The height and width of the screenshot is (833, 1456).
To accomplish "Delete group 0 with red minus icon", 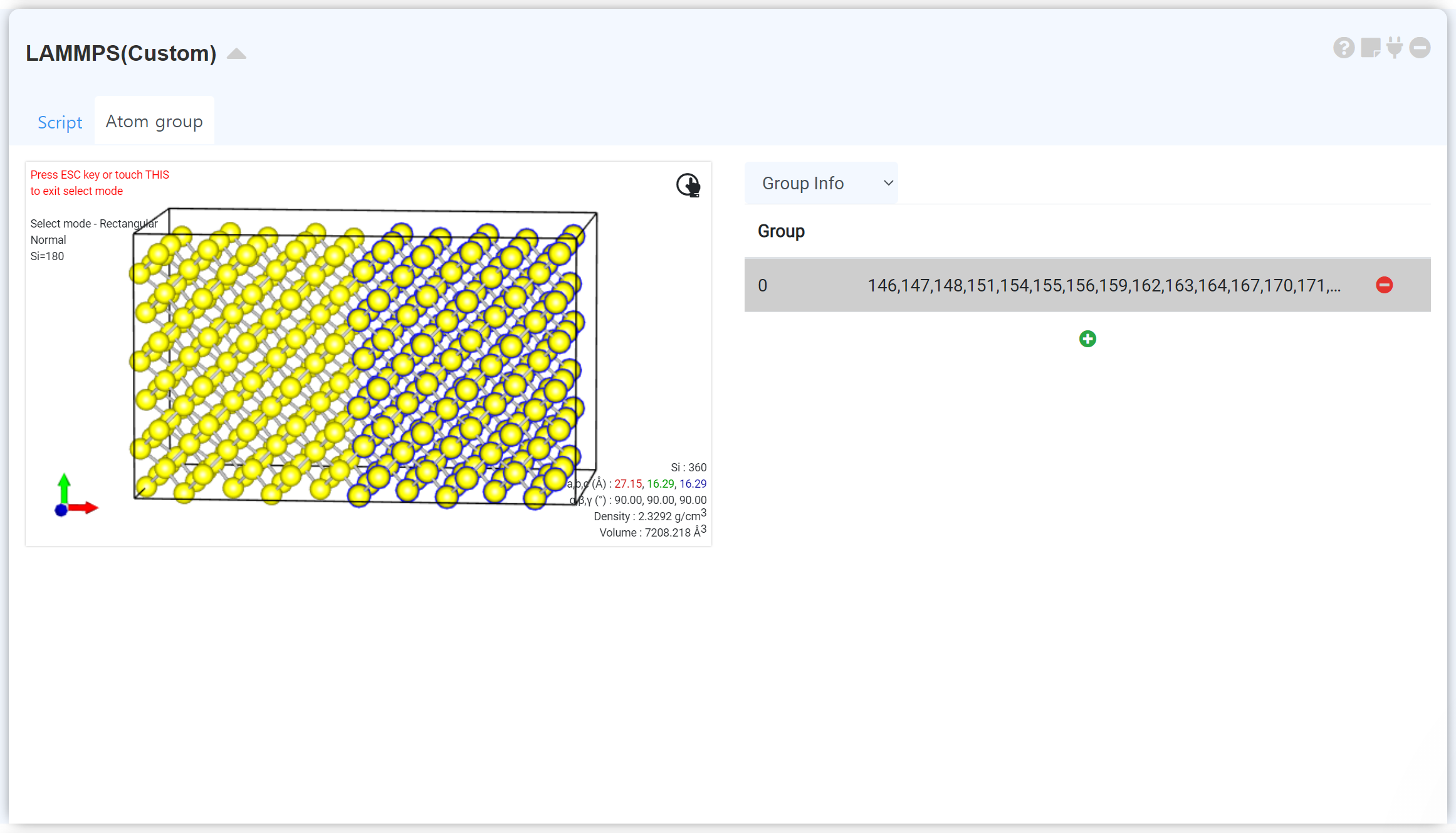I will pos(1384,285).
